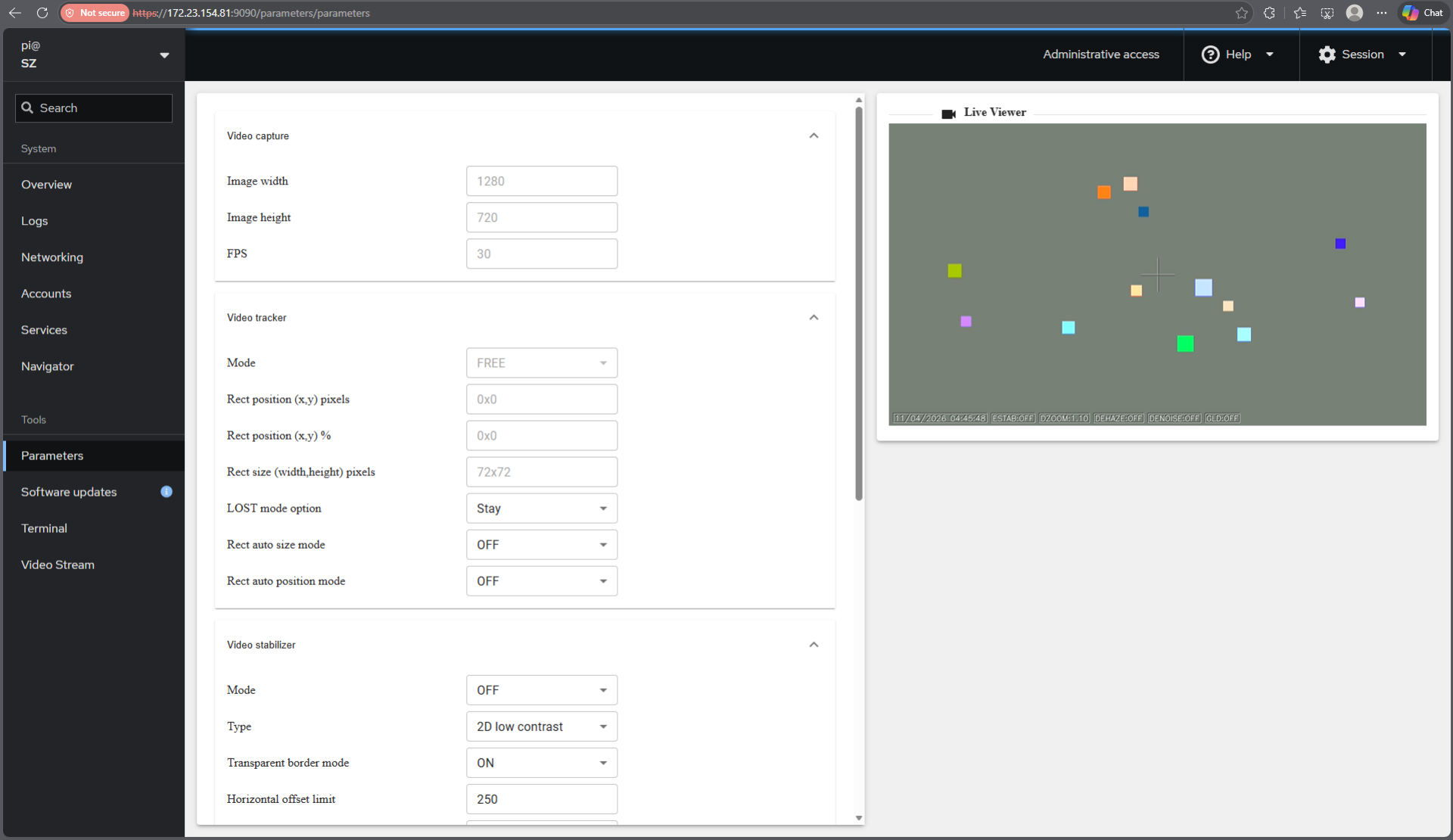Open the Type dropdown showing 2D low contrast

click(541, 726)
